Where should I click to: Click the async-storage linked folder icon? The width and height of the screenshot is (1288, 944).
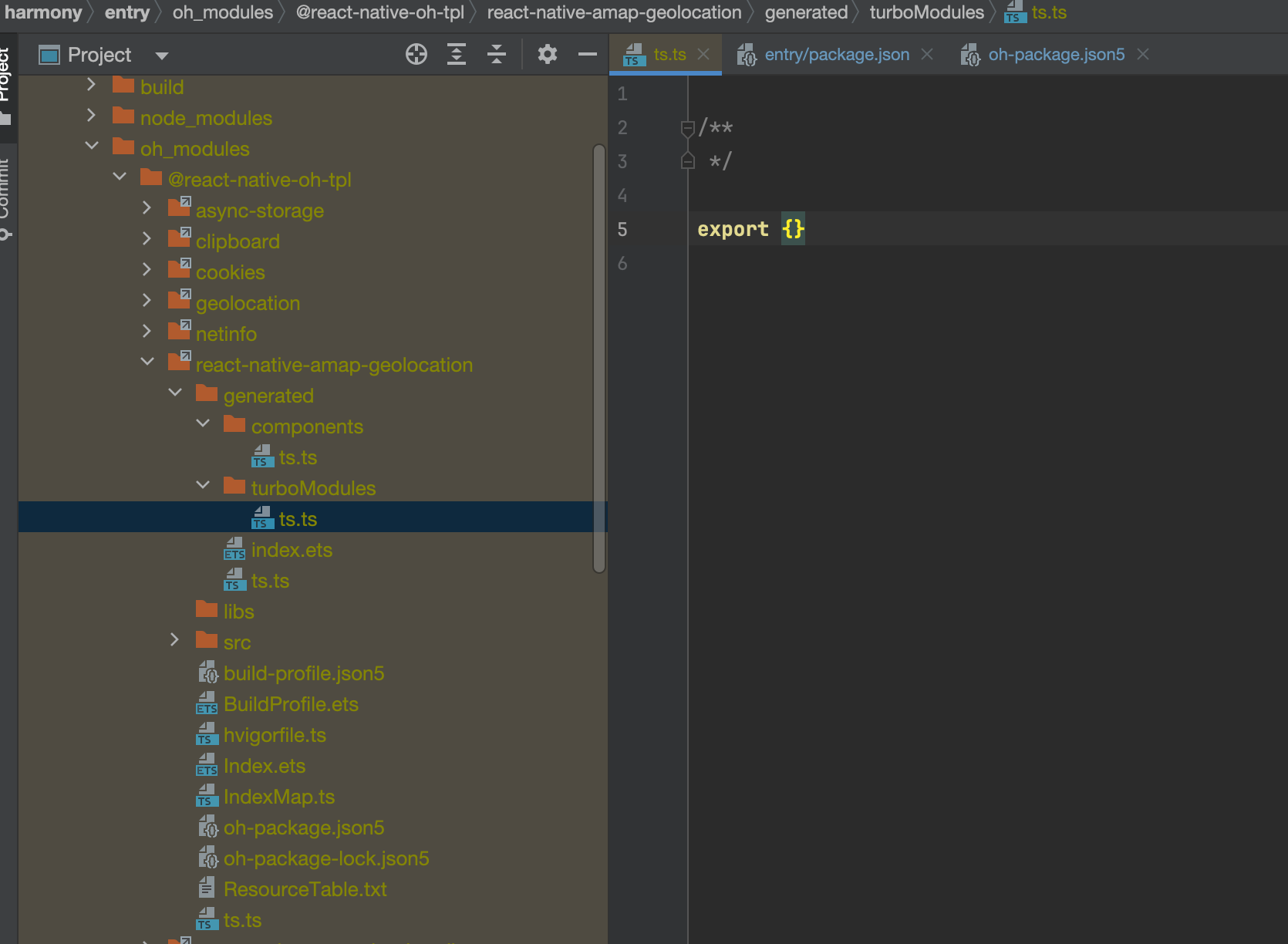[x=180, y=207]
